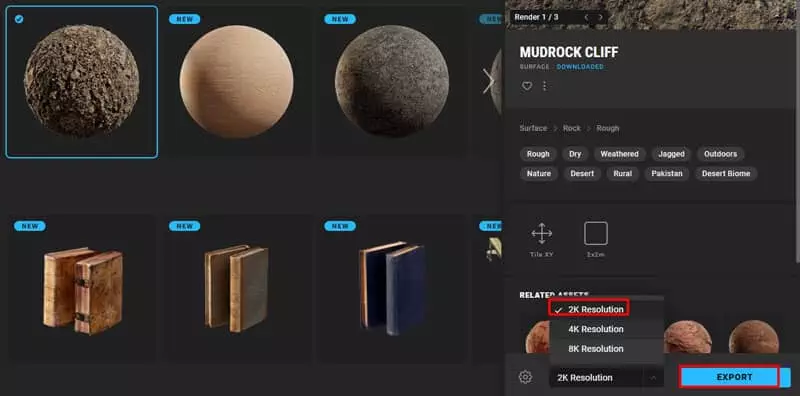This screenshot has width=800, height=396.
Task: Click the 2x2m size icon
Action: pyautogui.click(x=595, y=234)
